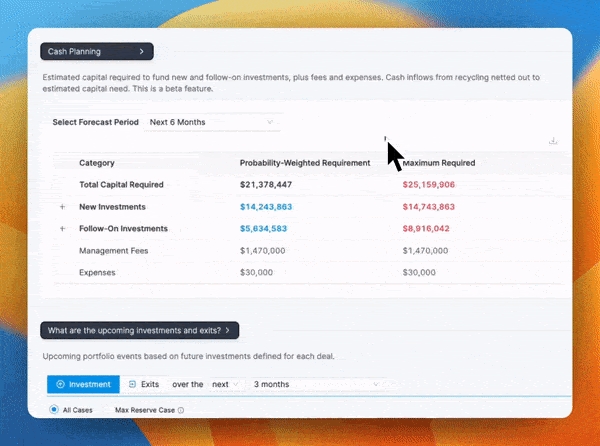Open the next direction dropdown

pos(225,384)
